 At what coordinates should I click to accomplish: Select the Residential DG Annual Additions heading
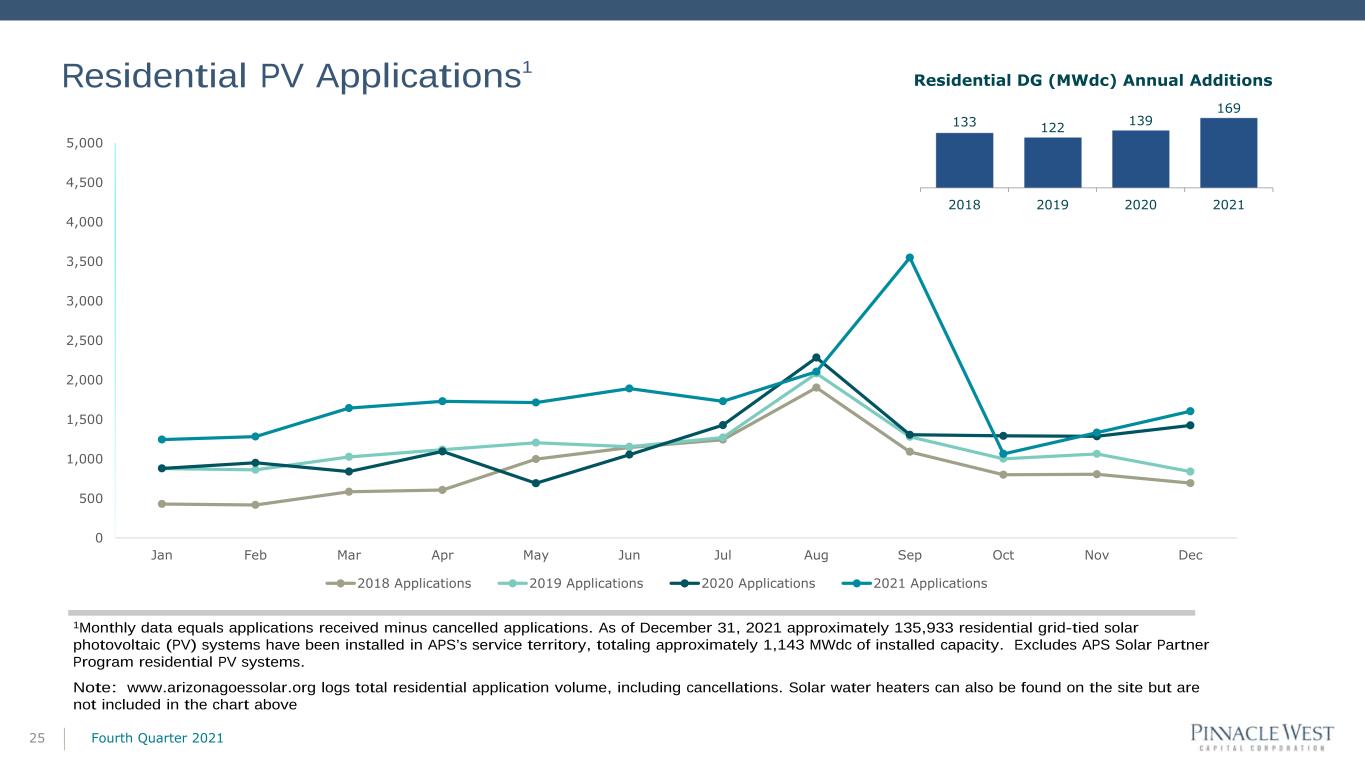[1093, 81]
